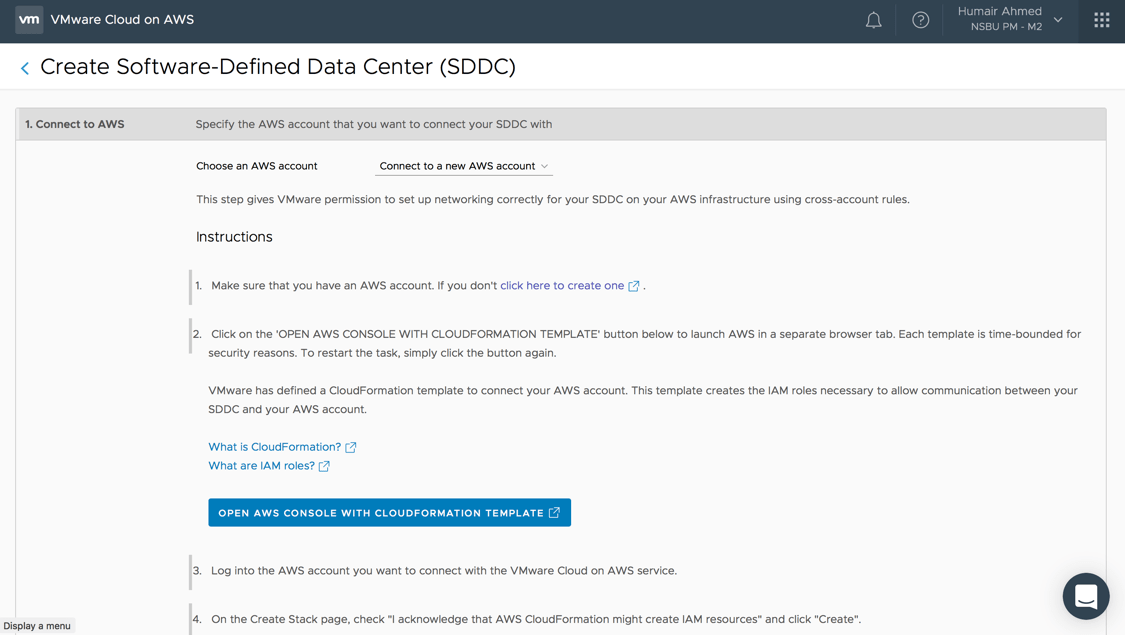Select the 1. Connect to AWS step header
The width and height of the screenshot is (1125, 635).
(75, 124)
